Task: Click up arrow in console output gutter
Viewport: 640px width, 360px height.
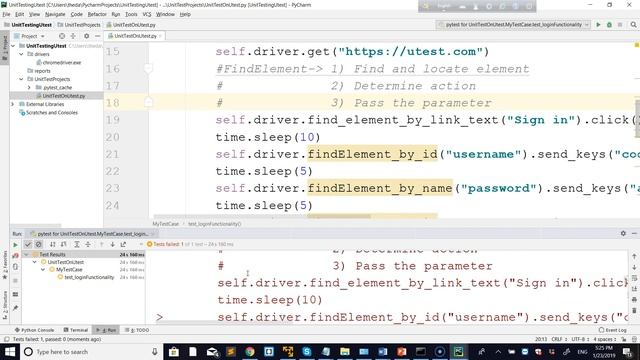Action: [634, 256]
